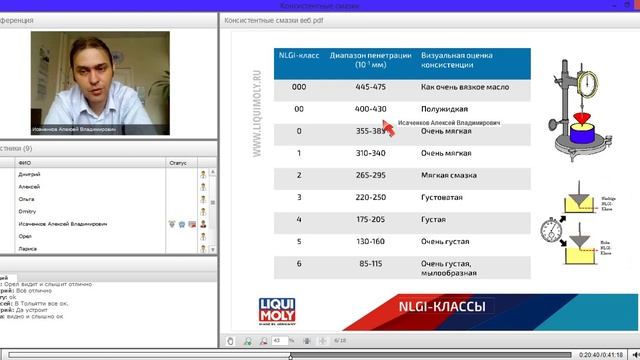This screenshot has width=640, height=360.
Task: Click the Диапазон пенетрации column header
Action: pyautogui.click(x=370, y=60)
